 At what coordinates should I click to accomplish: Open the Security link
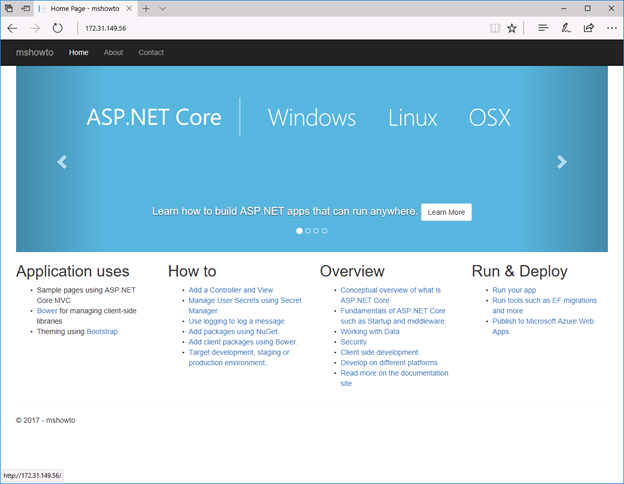[353, 342]
